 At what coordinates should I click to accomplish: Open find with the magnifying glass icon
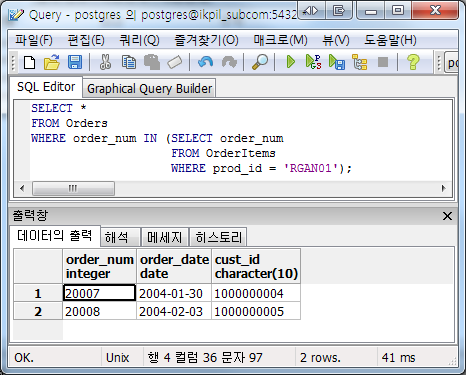(x=260, y=62)
